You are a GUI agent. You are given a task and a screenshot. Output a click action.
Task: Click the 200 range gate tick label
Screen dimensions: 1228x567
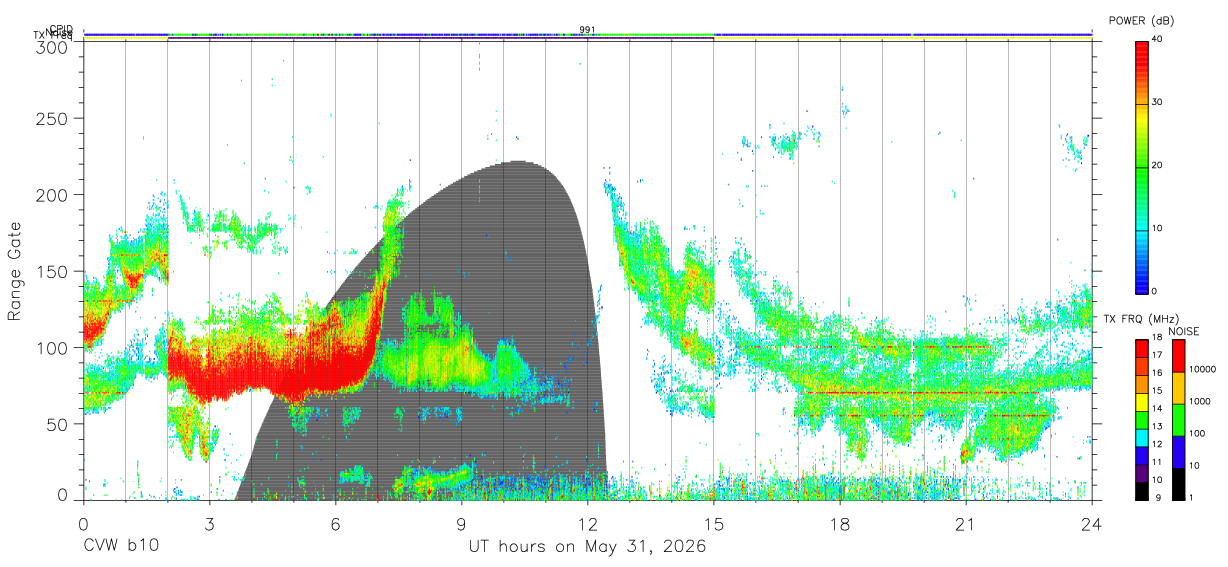[54, 194]
